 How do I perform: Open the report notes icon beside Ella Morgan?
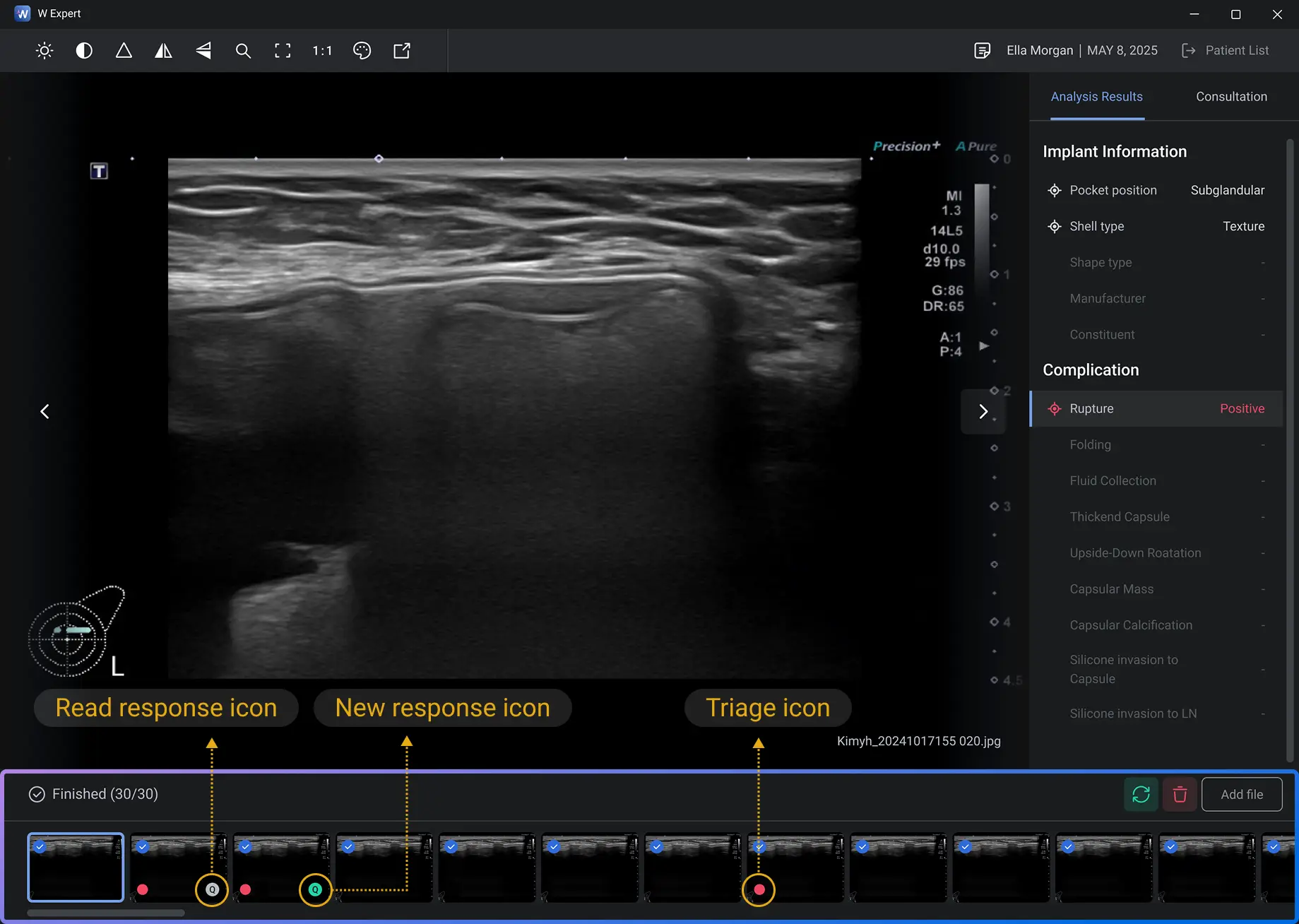982,50
